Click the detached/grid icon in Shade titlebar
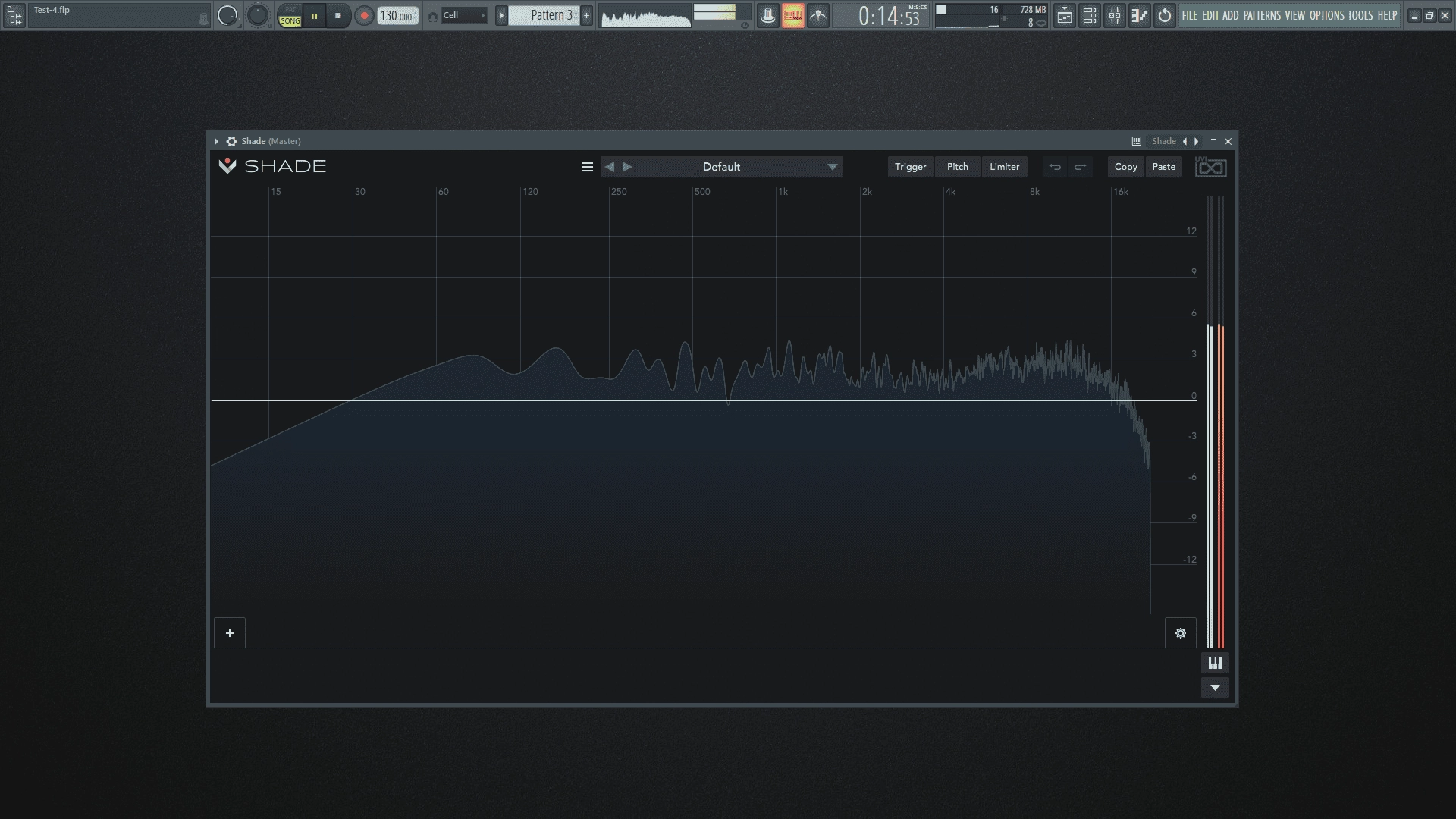The width and height of the screenshot is (1456, 819). (1137, 141)
